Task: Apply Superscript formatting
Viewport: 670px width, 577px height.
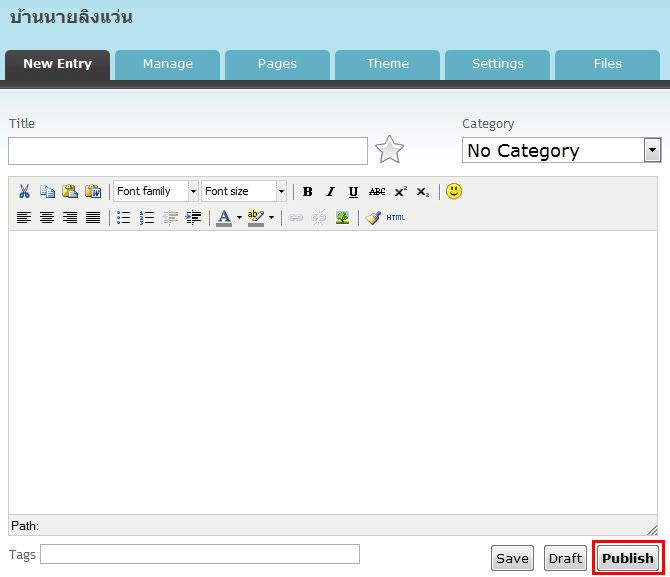Action: point(400,191)
